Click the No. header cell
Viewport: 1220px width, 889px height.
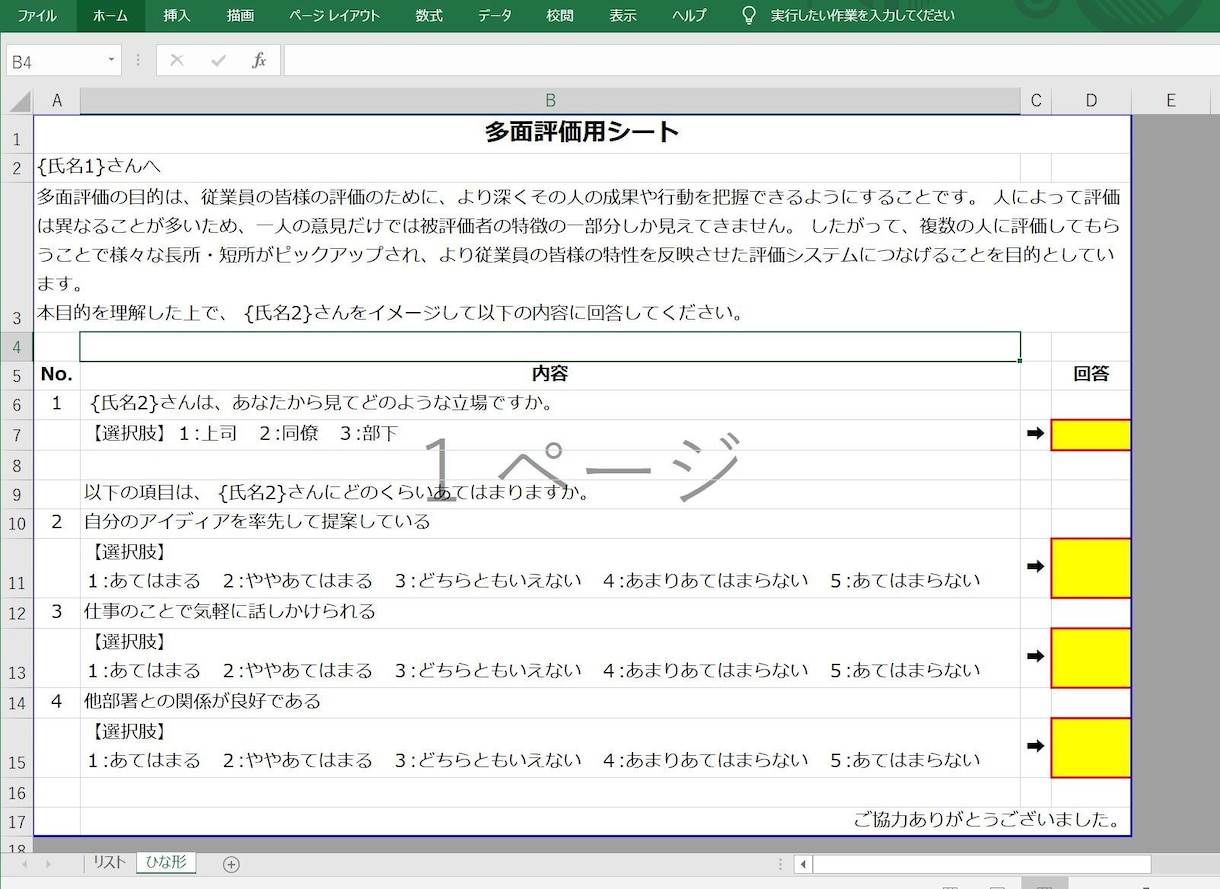point(57,375)
